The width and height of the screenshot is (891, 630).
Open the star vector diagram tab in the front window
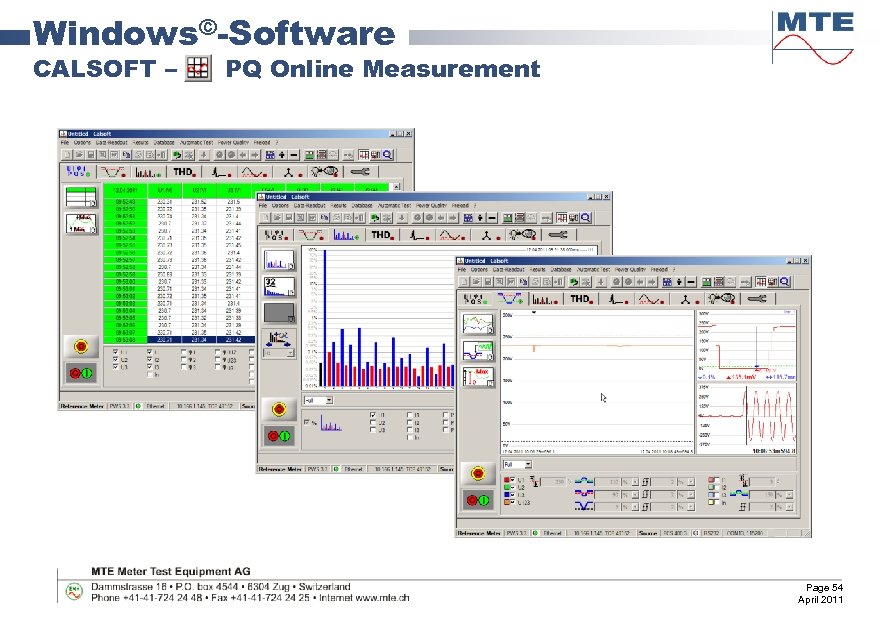tap(686, 299)
